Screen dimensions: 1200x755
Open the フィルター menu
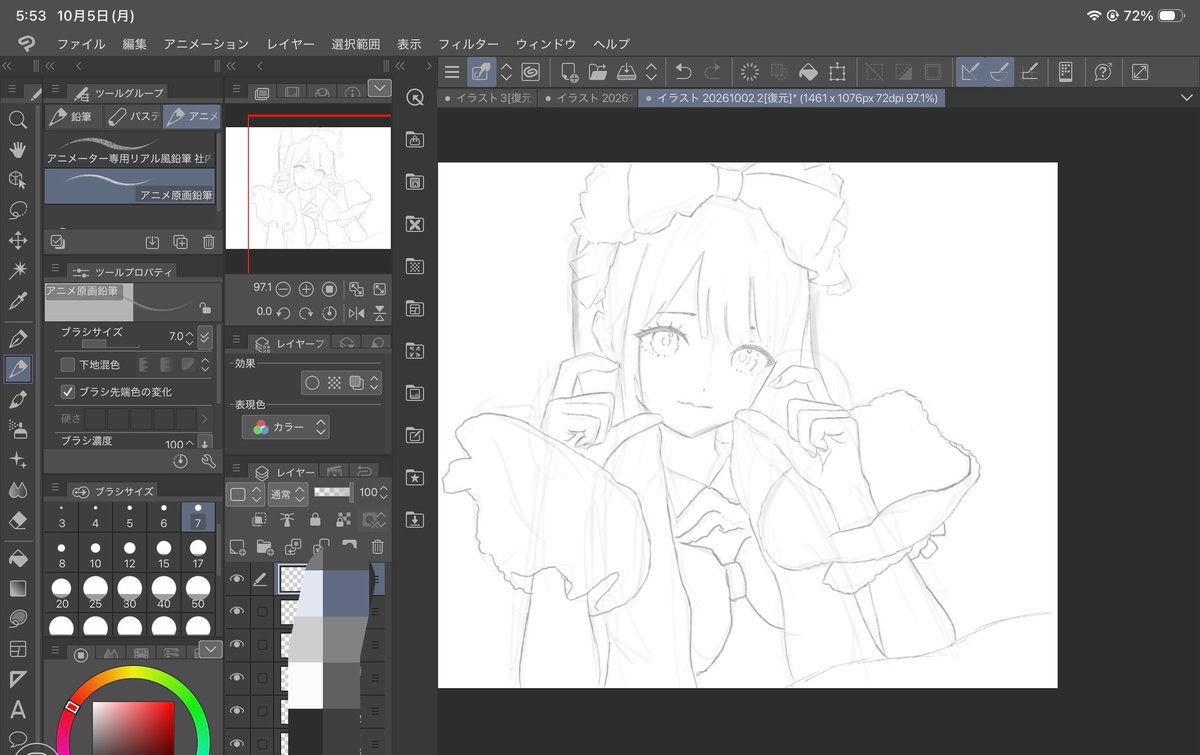[468, 44]
